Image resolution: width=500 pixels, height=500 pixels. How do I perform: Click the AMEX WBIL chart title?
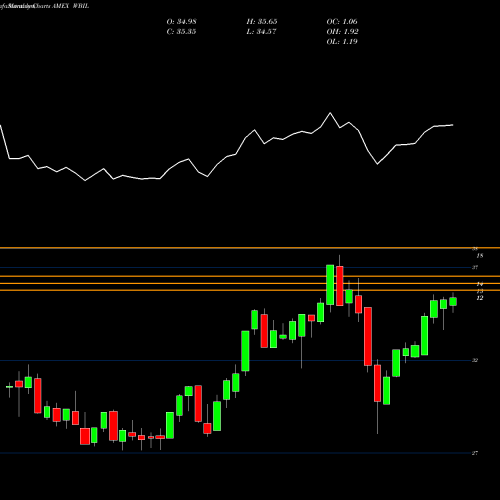click(70, 6)
